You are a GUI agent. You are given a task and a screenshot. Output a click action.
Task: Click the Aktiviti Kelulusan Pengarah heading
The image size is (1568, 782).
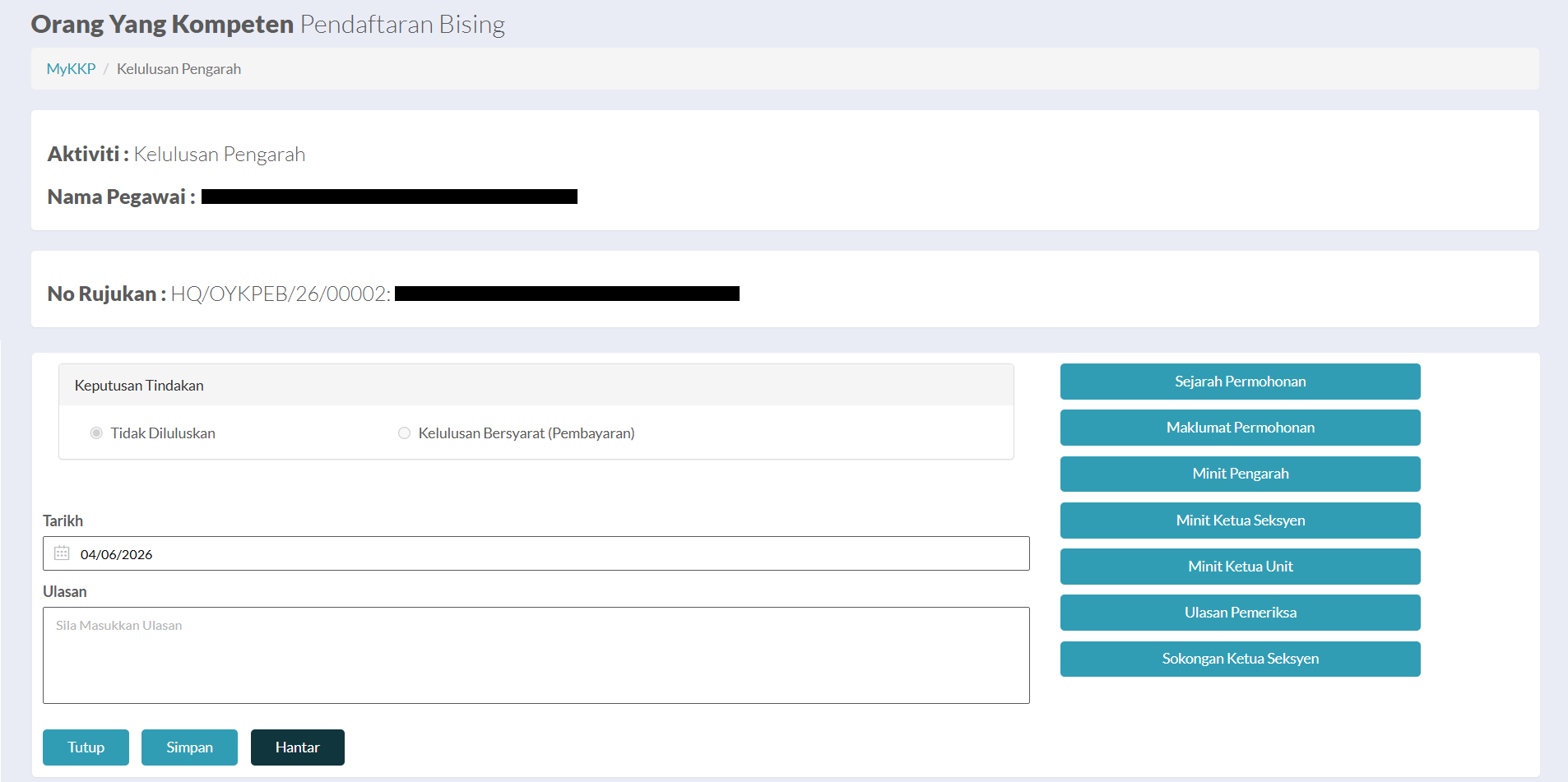[x=176, y=155]
